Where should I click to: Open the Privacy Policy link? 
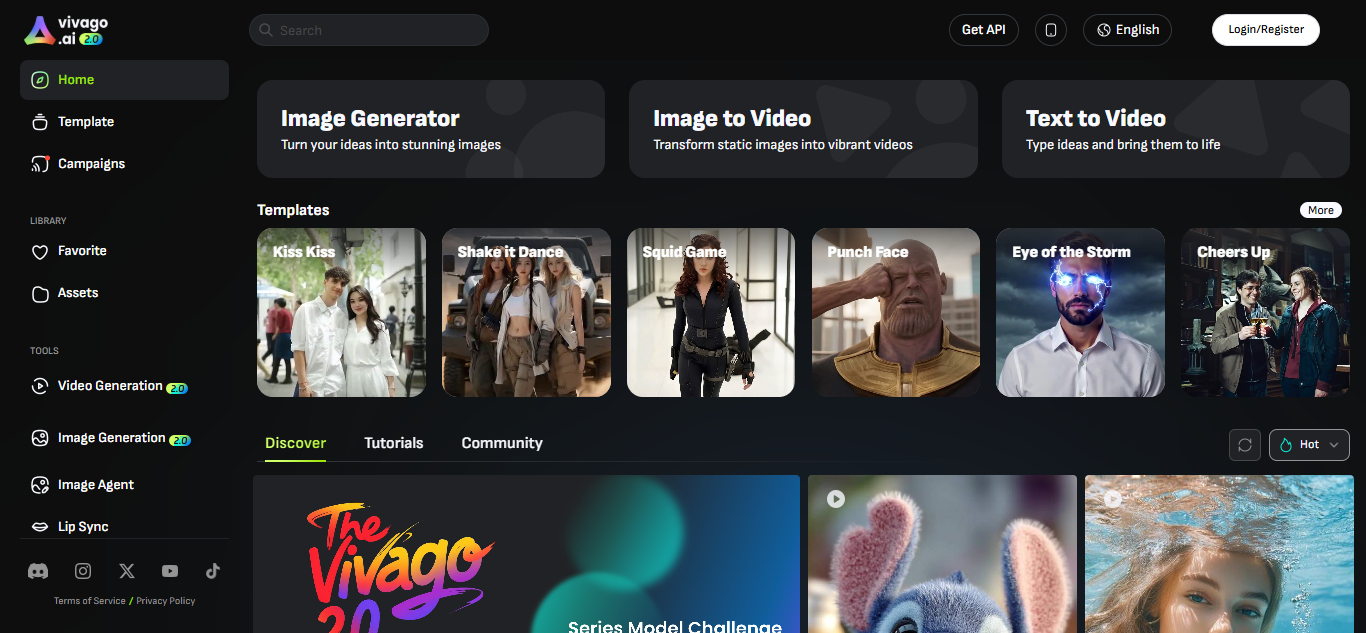coord(166,601)
